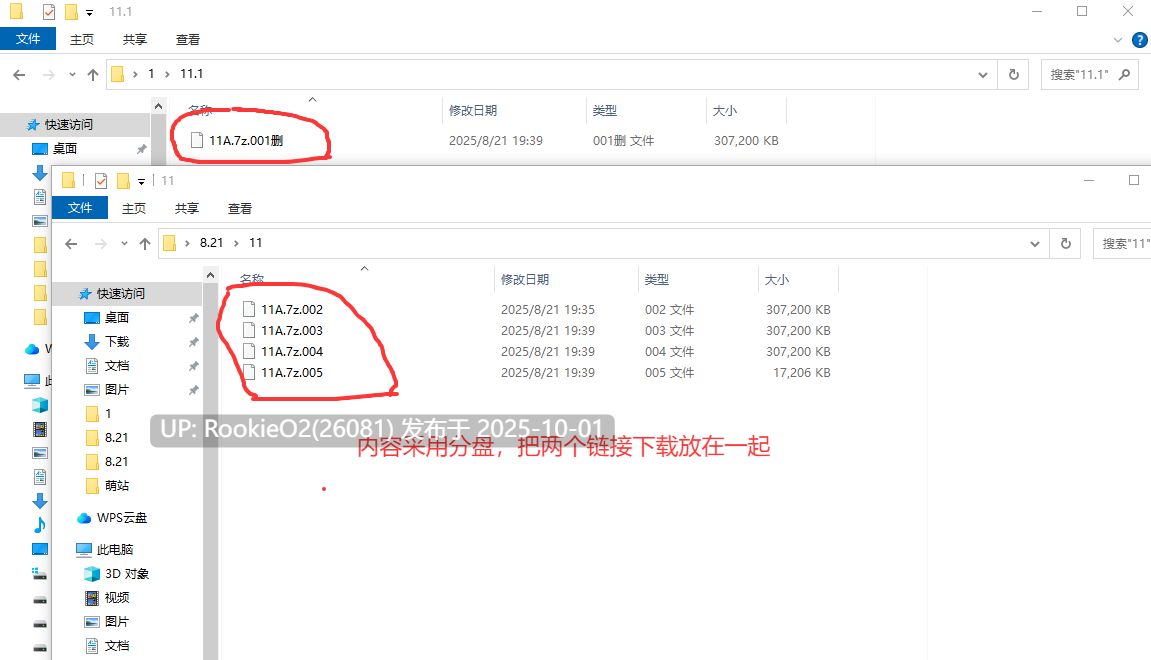Unpin 桌面 pin icon in 11 window sidebar

(x=193, y=318)
